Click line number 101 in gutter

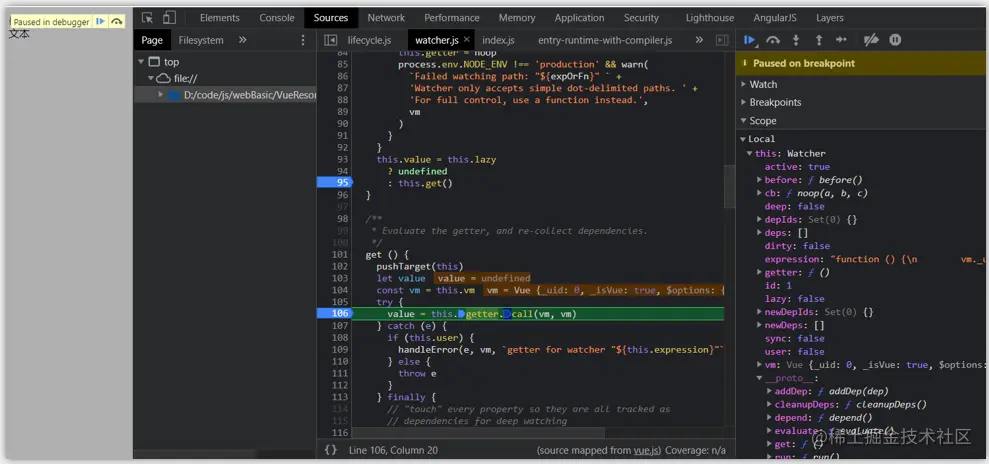click(340, 254)
